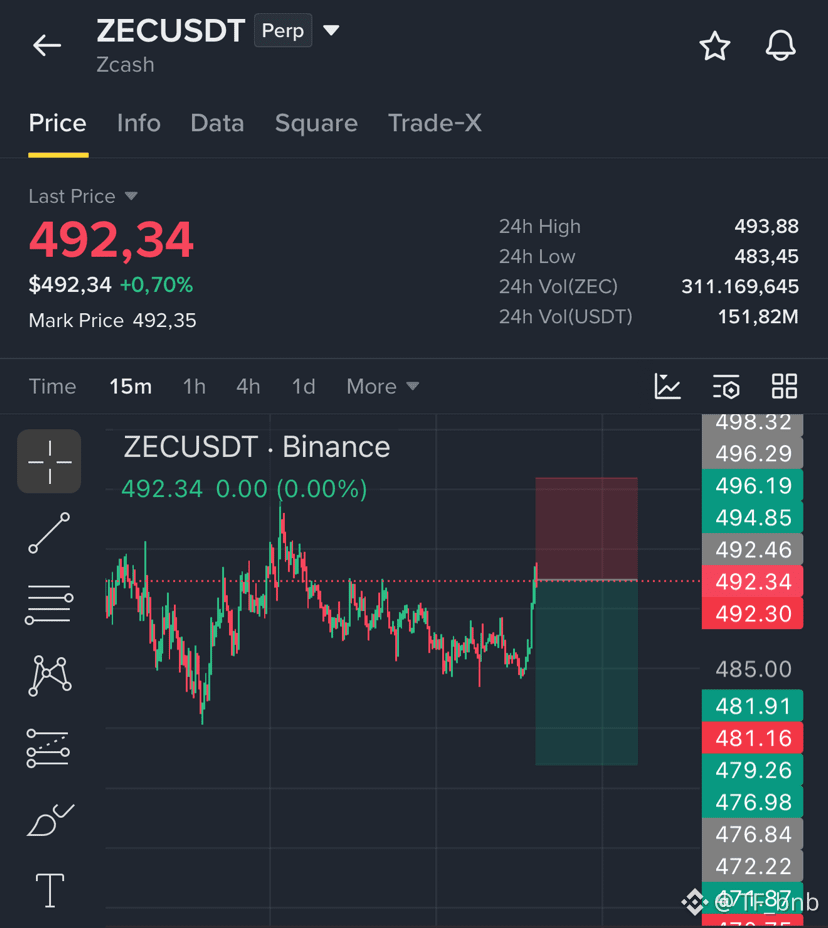The width and height of the screenshot is (828, 928).
Task: Tap the 496.19 green price label
Action: tap(752, 485)
